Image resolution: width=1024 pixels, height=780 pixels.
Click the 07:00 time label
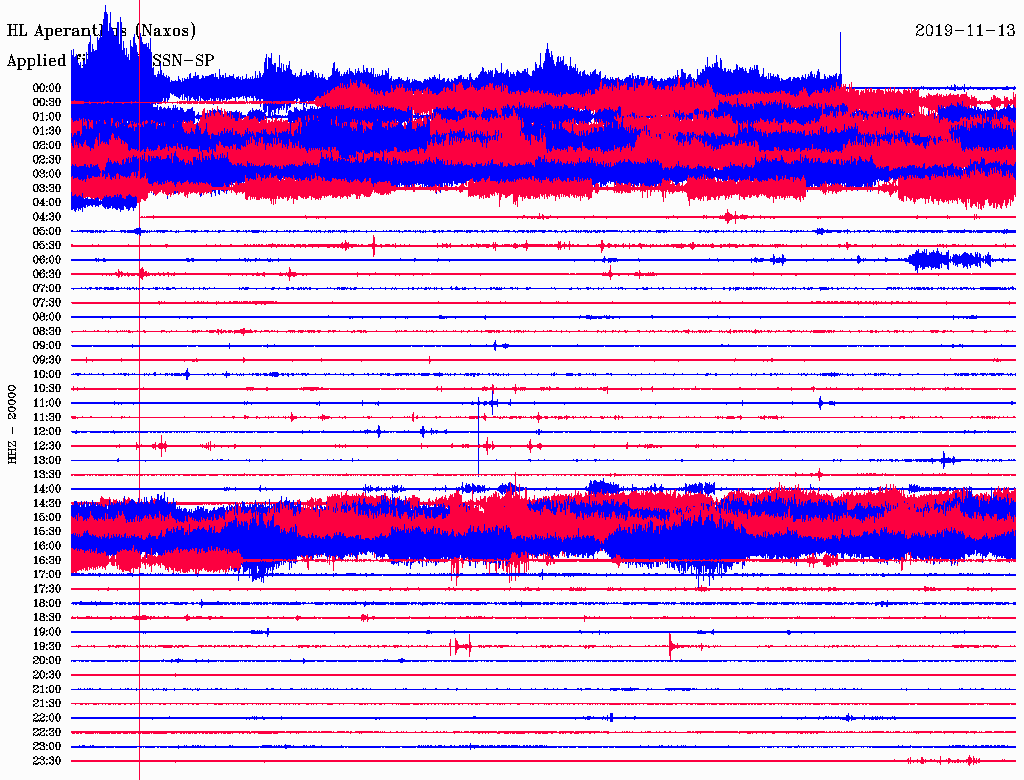click(47, 289)
